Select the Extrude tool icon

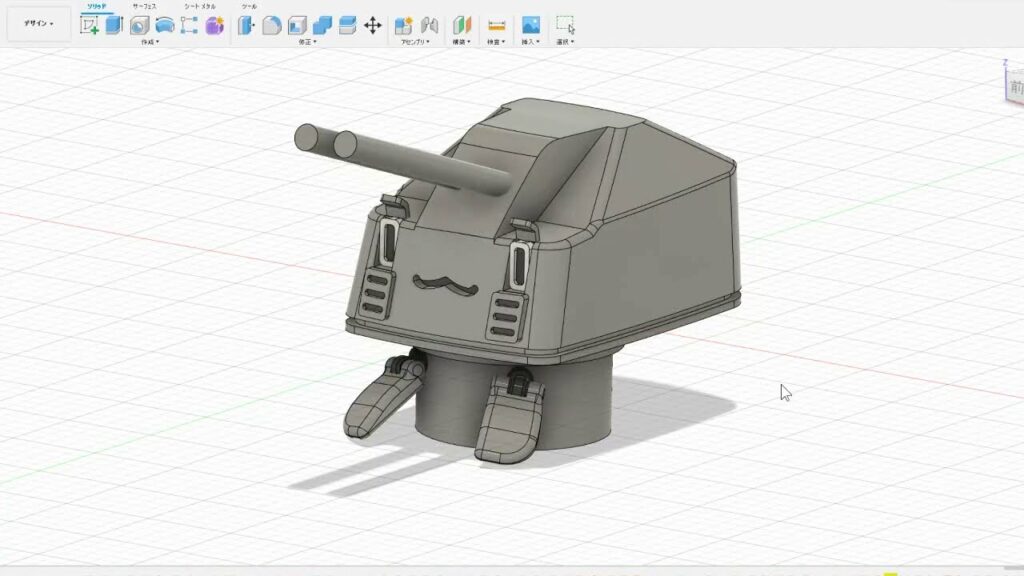click(x=114, y=25)
